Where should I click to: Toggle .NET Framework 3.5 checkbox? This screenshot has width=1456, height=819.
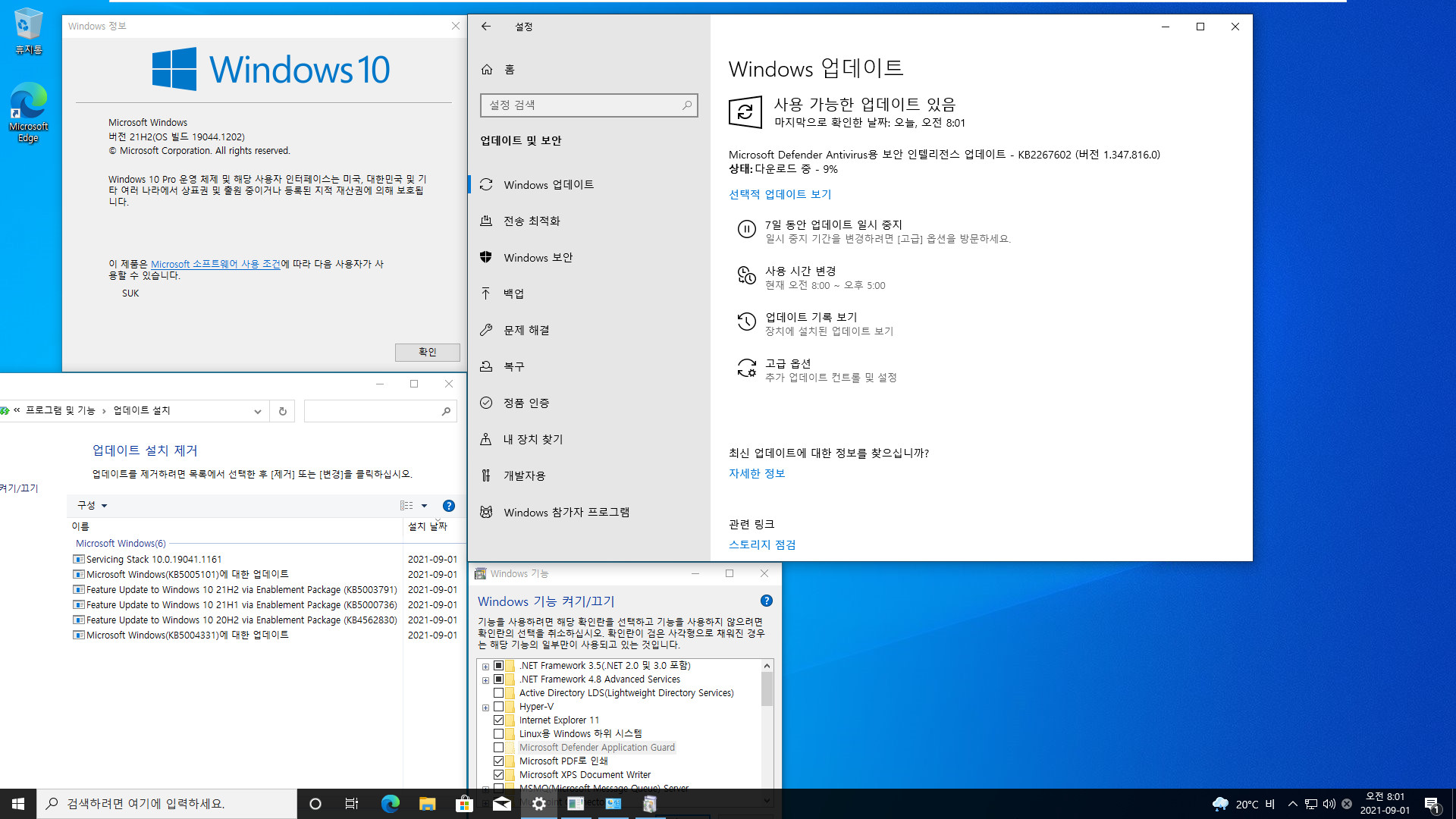[x=498, y=666]
